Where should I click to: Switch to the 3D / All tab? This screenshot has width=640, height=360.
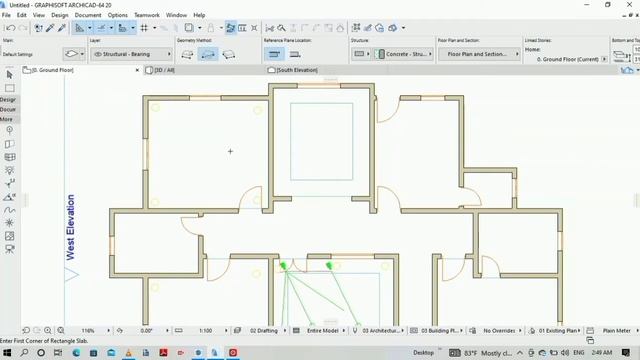[164, 70]
